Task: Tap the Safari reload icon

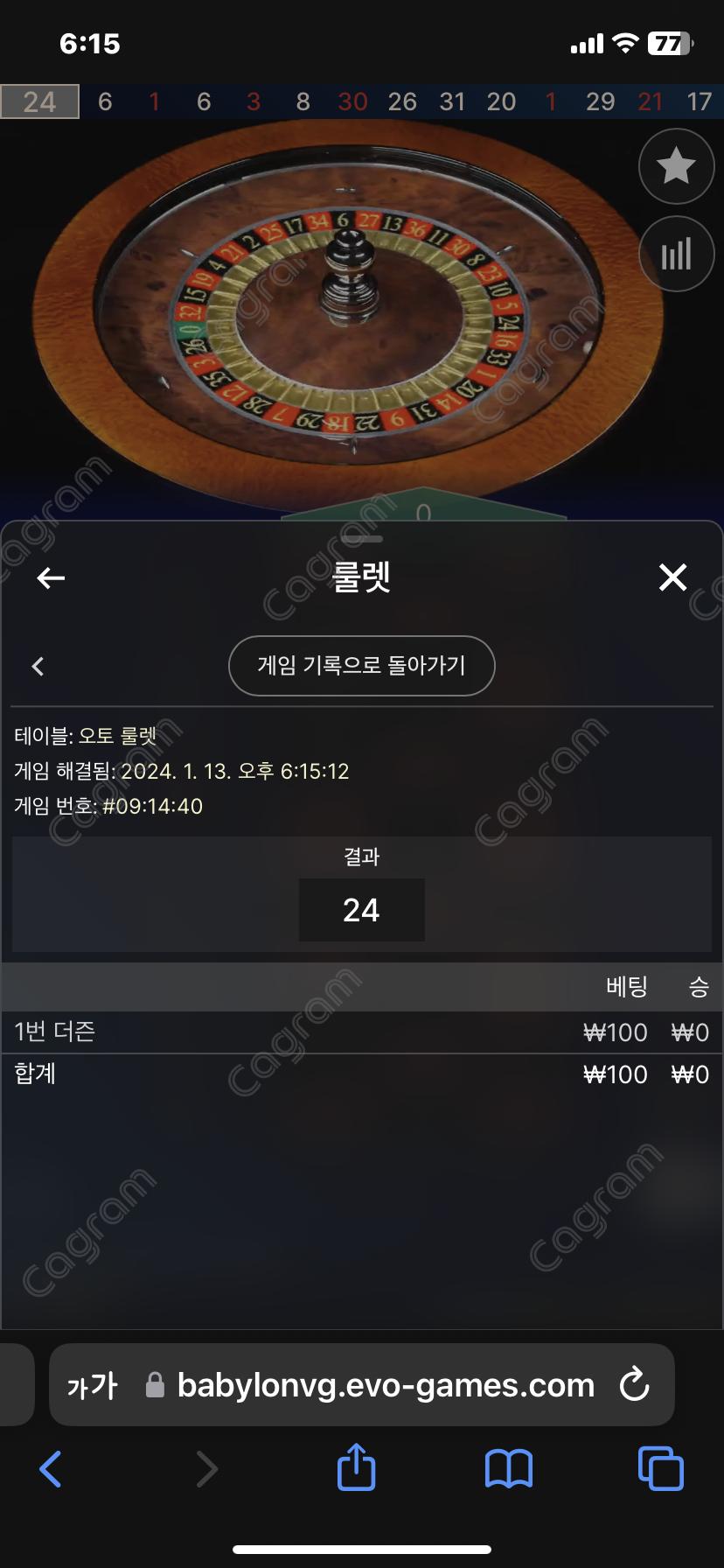Action: [x=634, y=1385]
